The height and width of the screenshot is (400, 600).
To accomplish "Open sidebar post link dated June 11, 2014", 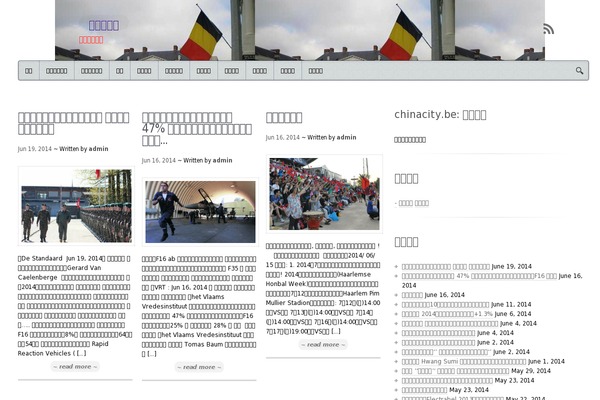I will tap(445, 305).
